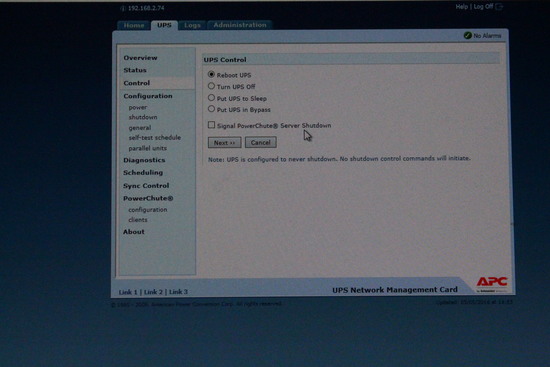Click the Help link
The width and height of the screenshot is (550, 367).
(x=462, y=7)
